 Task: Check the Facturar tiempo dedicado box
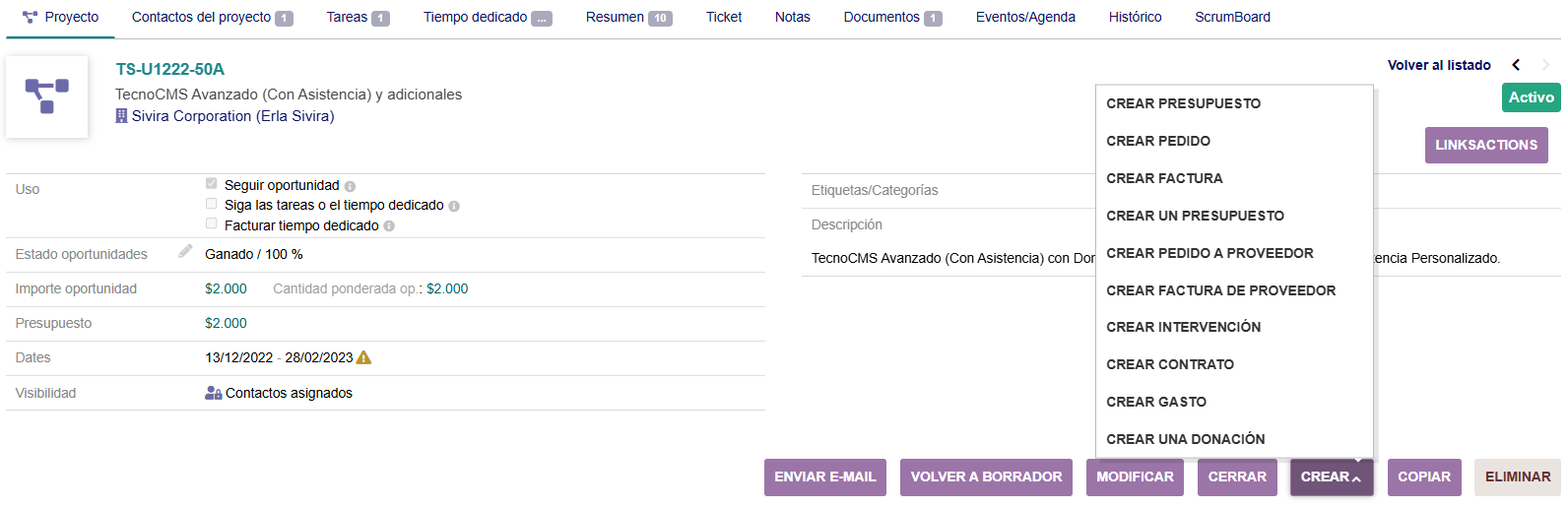pyautogui.click(x=211, y=224)
